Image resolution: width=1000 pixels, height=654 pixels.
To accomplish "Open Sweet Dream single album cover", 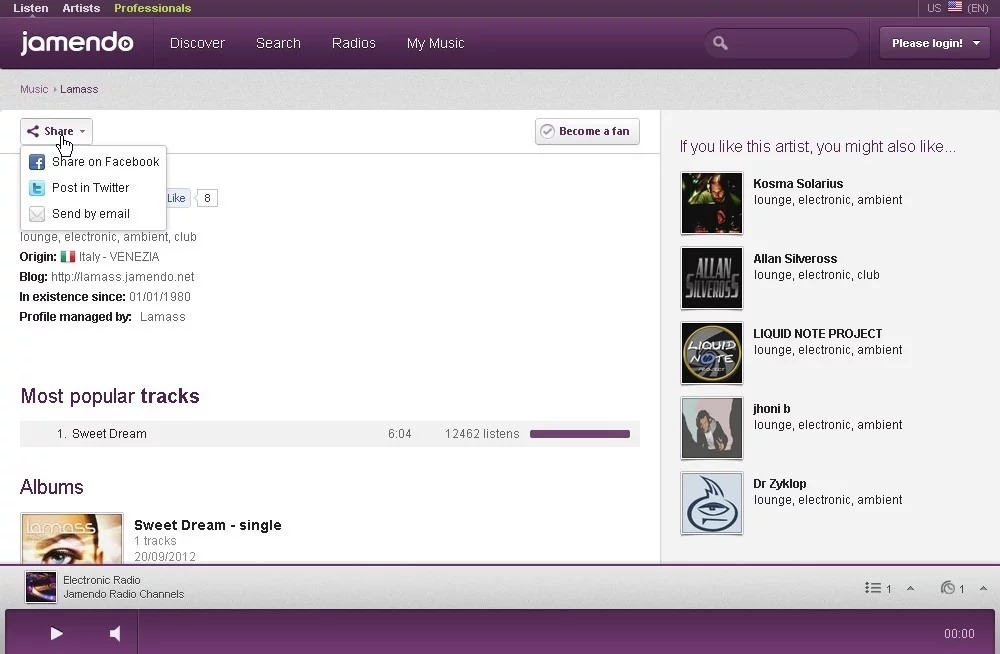I will pos(71,538).
